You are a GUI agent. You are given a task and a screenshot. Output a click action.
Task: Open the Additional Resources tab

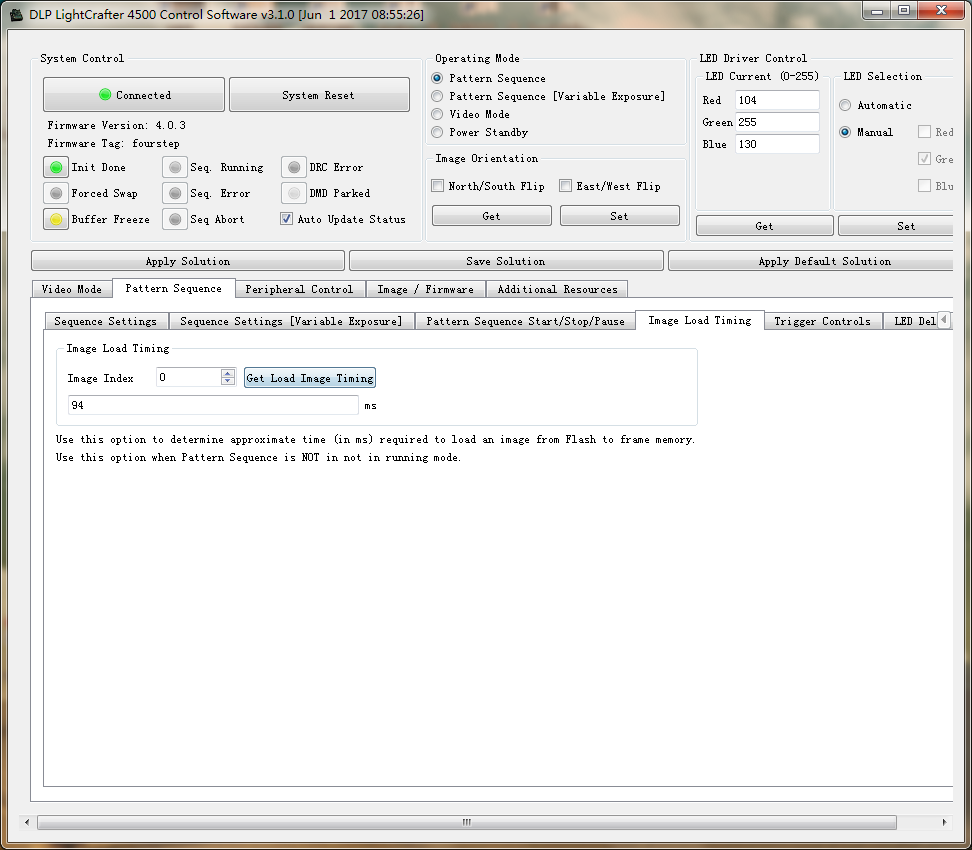click(x=557, y=289)
